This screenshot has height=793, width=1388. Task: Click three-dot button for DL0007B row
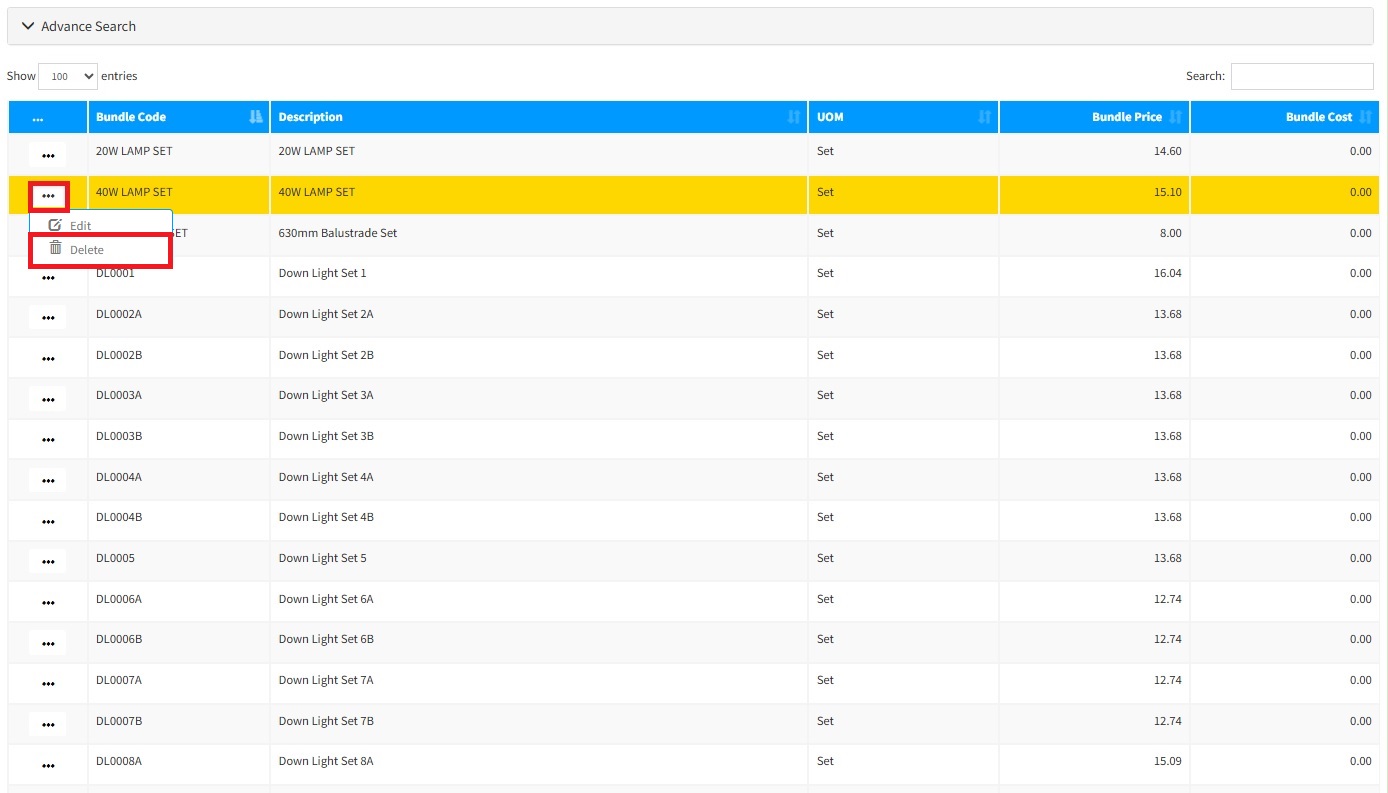pyautogui.click(x=48, y=724)
